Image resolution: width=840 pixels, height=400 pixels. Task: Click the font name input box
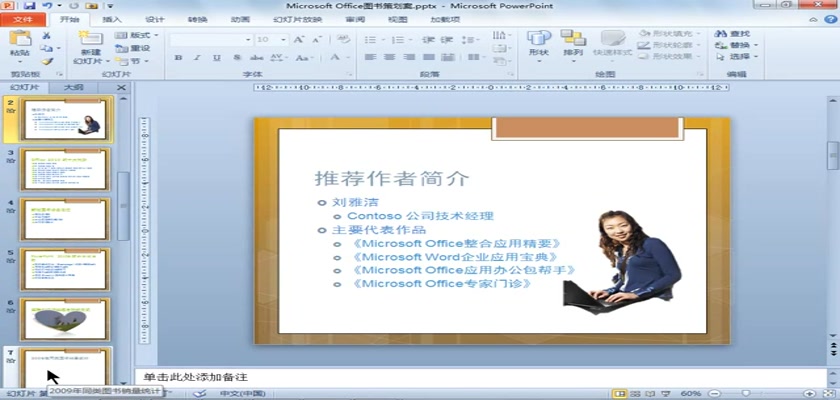pos(211,40)
